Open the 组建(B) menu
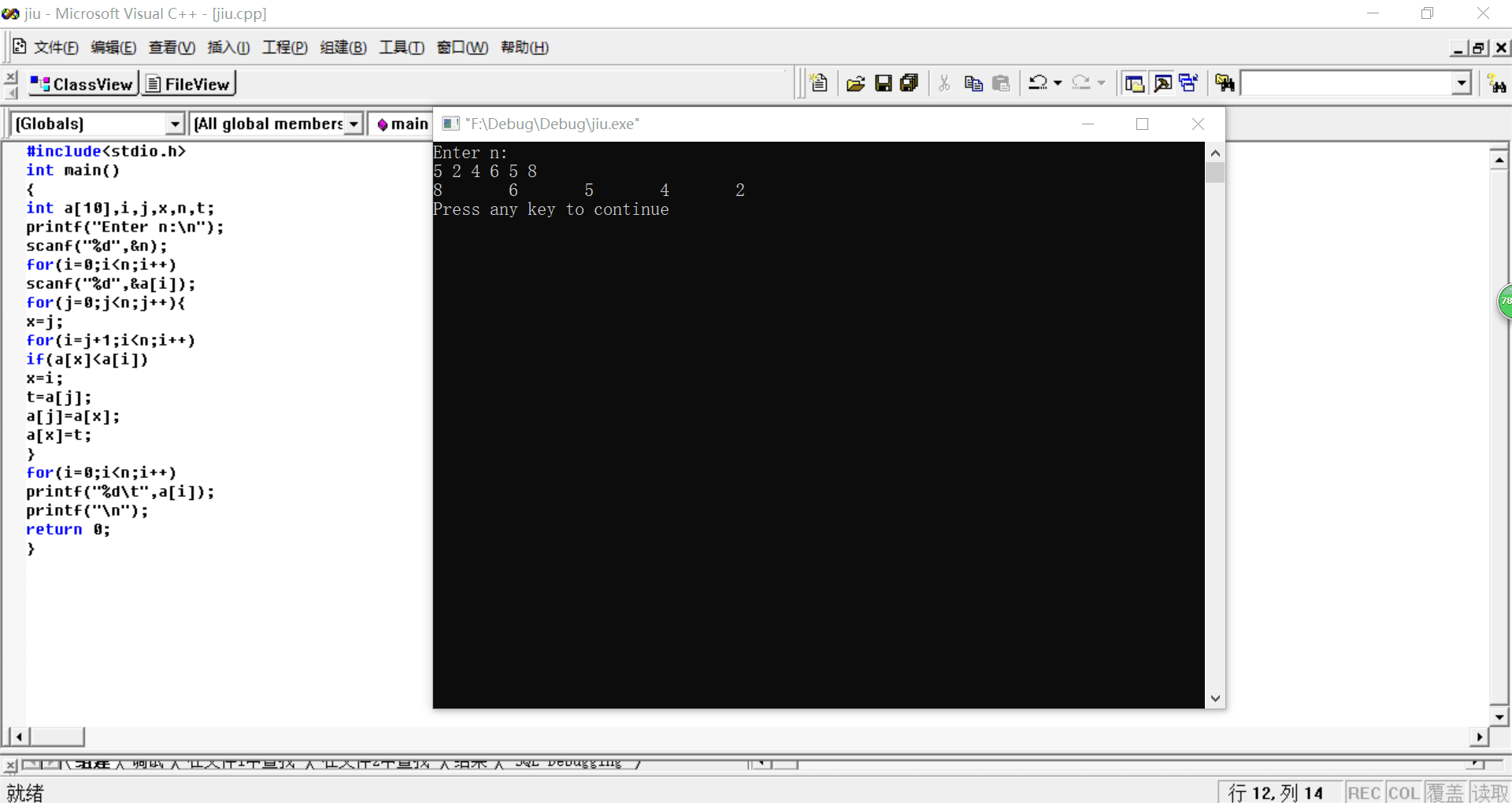Viewport: 1512px width, 803px height. [343, 47]
